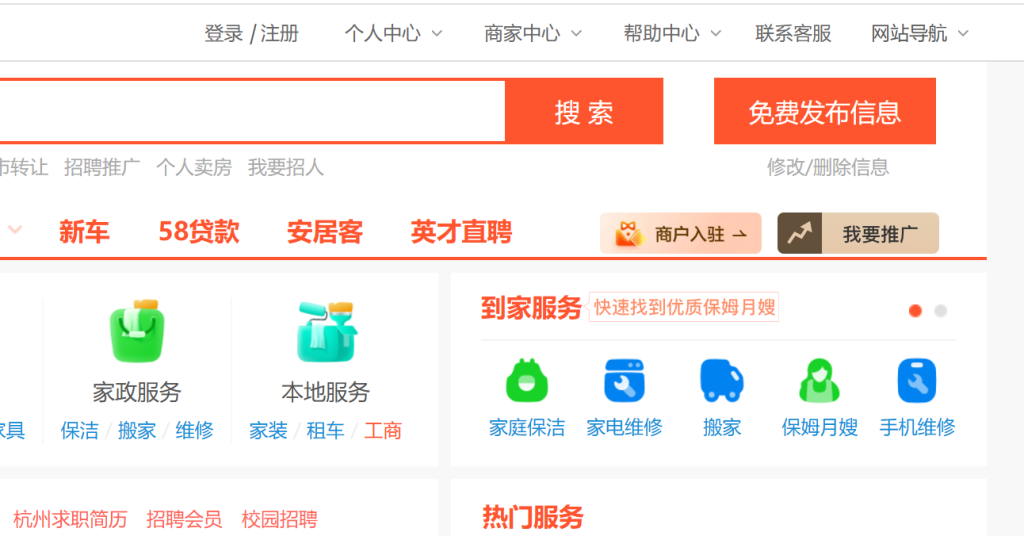This screenshot has width=1024, height=536.
Task: Open the 家政服务 category title
Action: (x=137, y=392)
